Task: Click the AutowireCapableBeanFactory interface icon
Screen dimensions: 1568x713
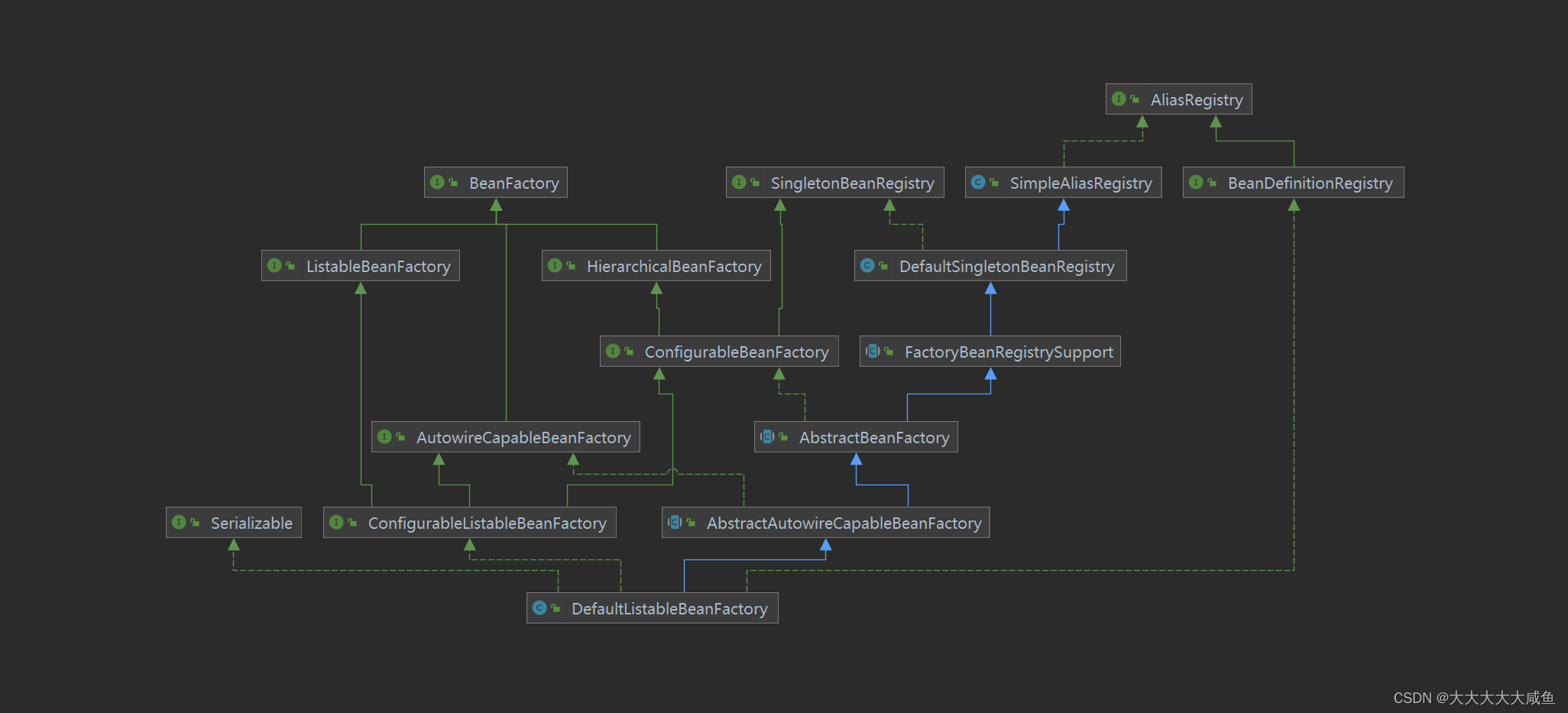Action: tap(384, 436)
